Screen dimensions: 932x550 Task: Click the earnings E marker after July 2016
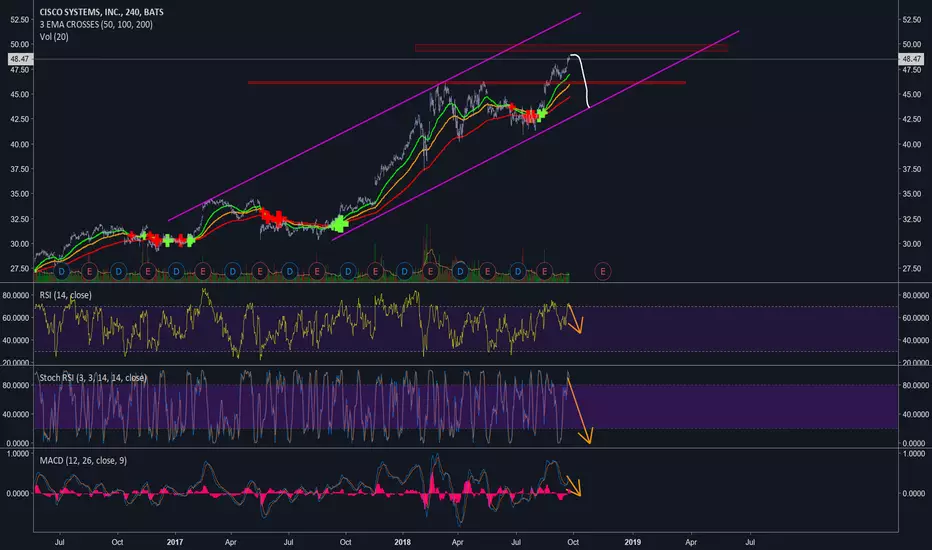pos(89,272)
